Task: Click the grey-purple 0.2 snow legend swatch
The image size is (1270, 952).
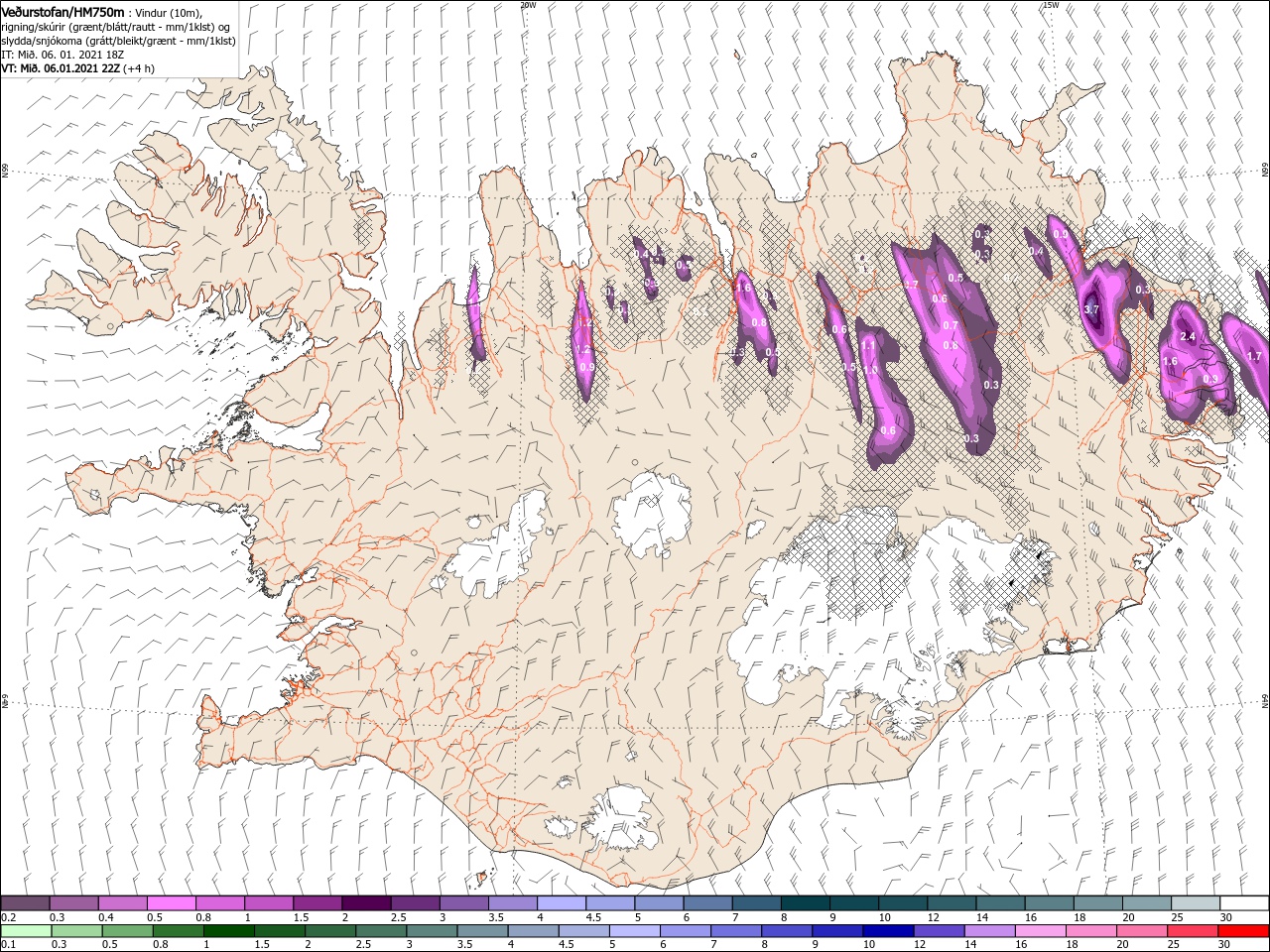Action: (x=25, y=902)
